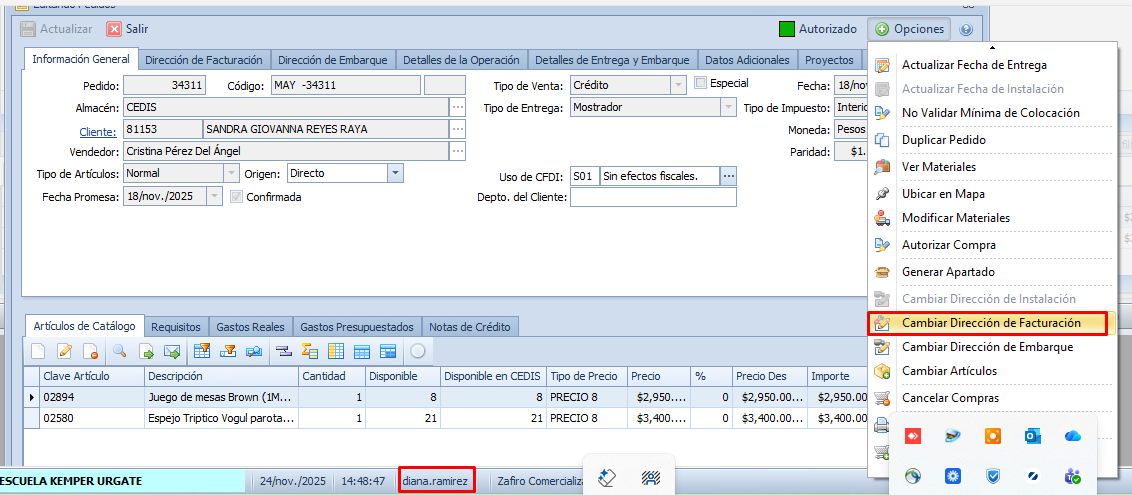Toggle the Especial checkbox

tap(701, 83)
